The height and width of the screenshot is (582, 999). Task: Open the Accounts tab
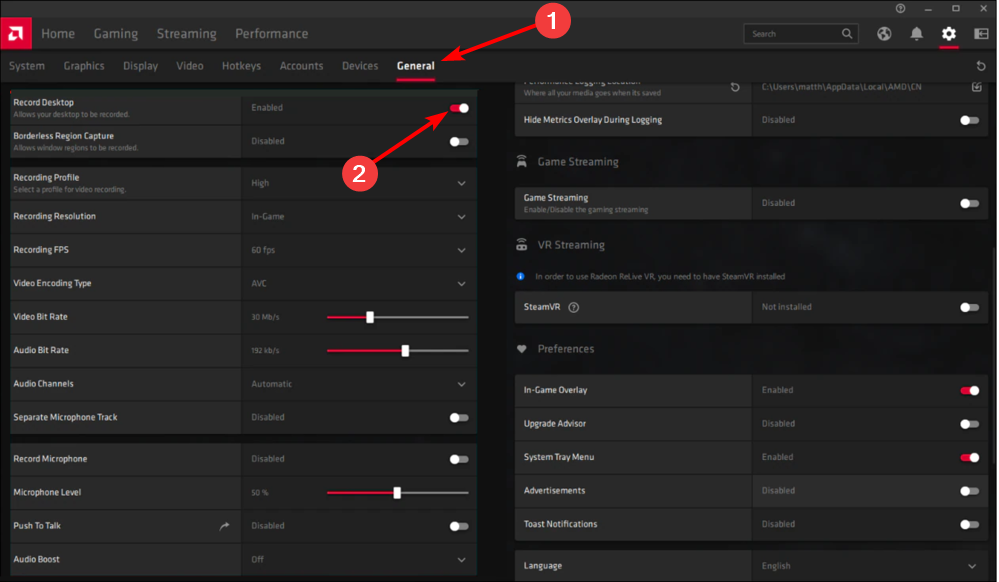(301, 66)
